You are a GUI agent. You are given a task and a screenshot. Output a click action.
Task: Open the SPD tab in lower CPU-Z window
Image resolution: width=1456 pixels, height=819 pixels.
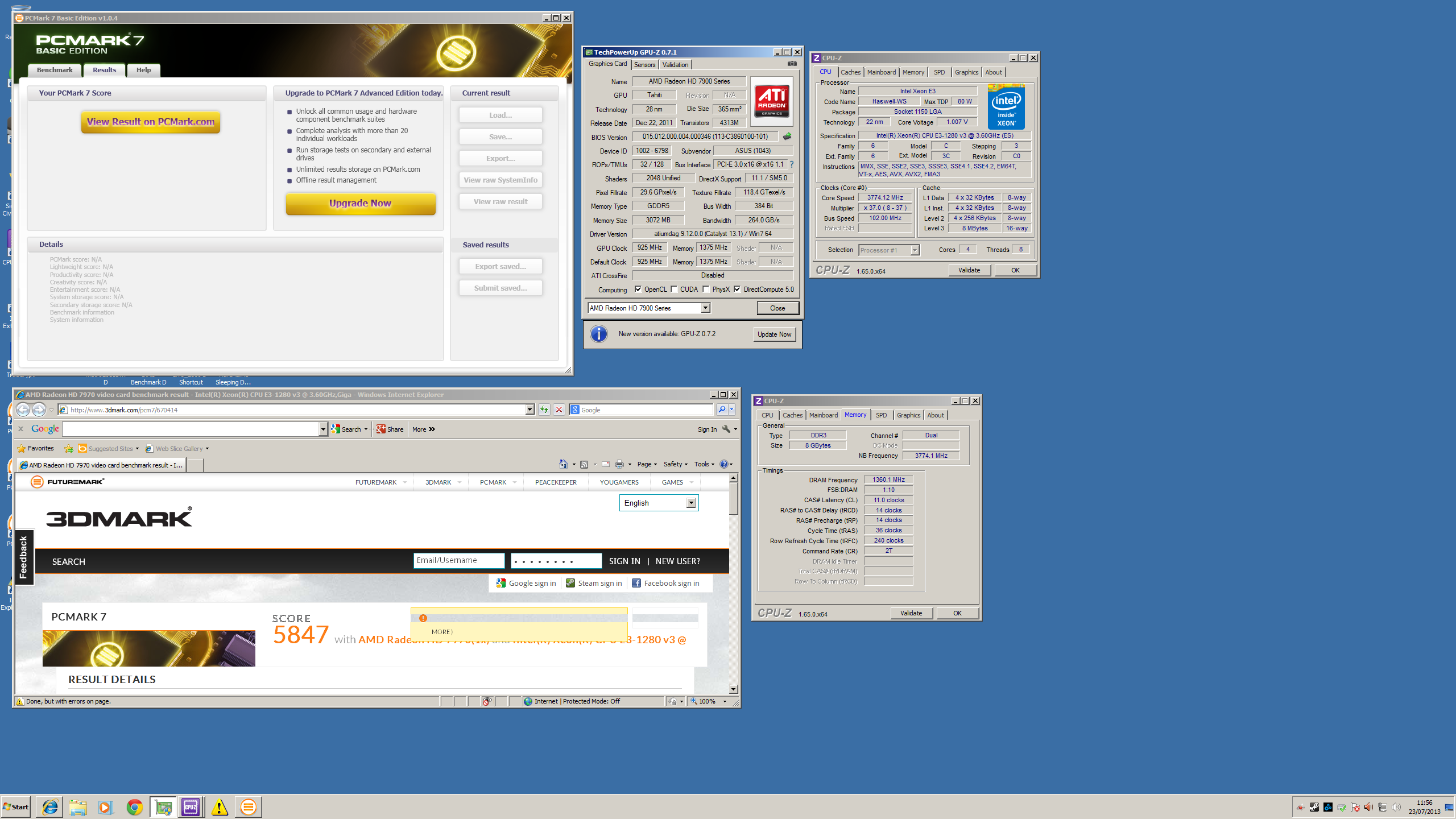click(881, 415)
